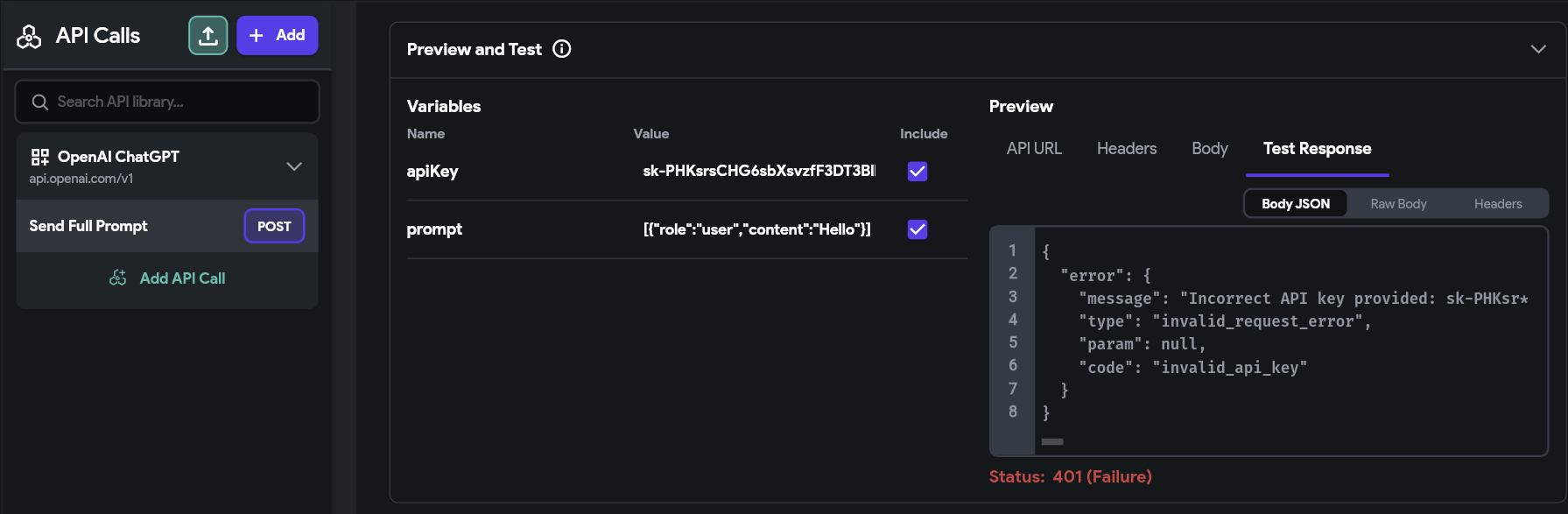Viewport: 1568px width, 514px height.
Task: Click the upload/import API icon button
Action: tap(208, 36)
